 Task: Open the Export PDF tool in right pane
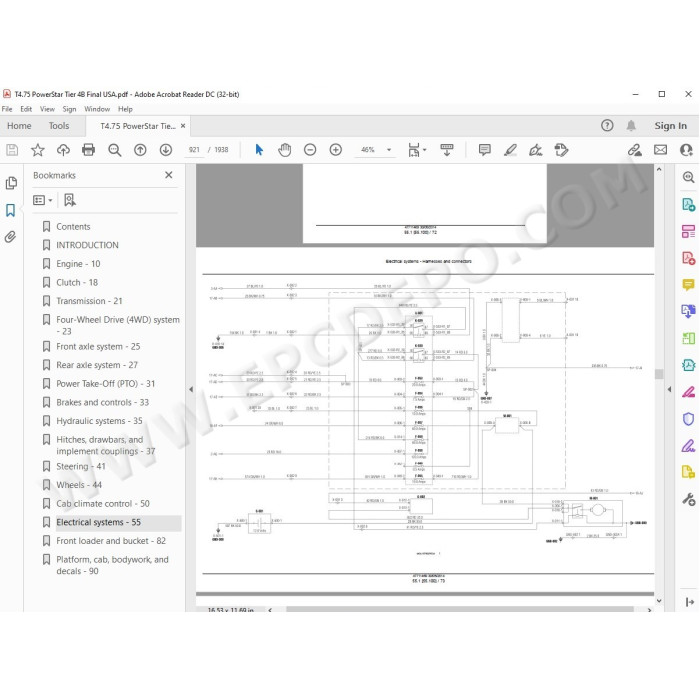[x=688, y=205]
